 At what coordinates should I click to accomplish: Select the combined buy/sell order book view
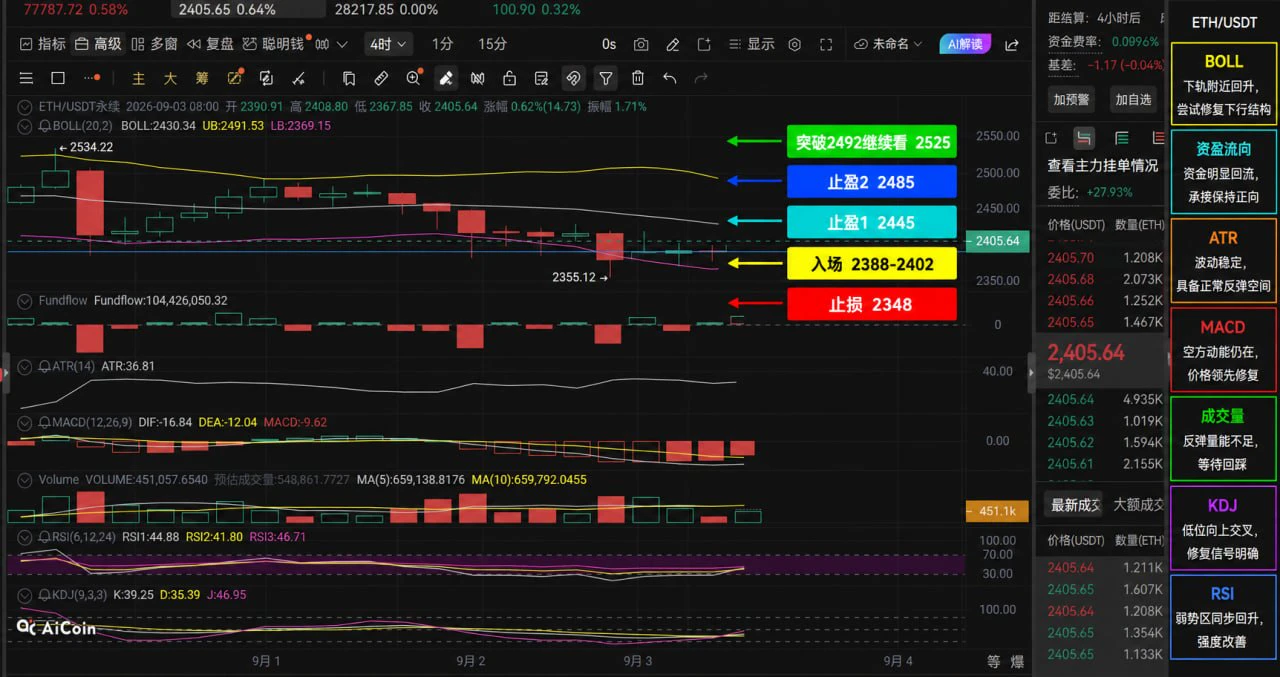click(x=1084, y=138)
